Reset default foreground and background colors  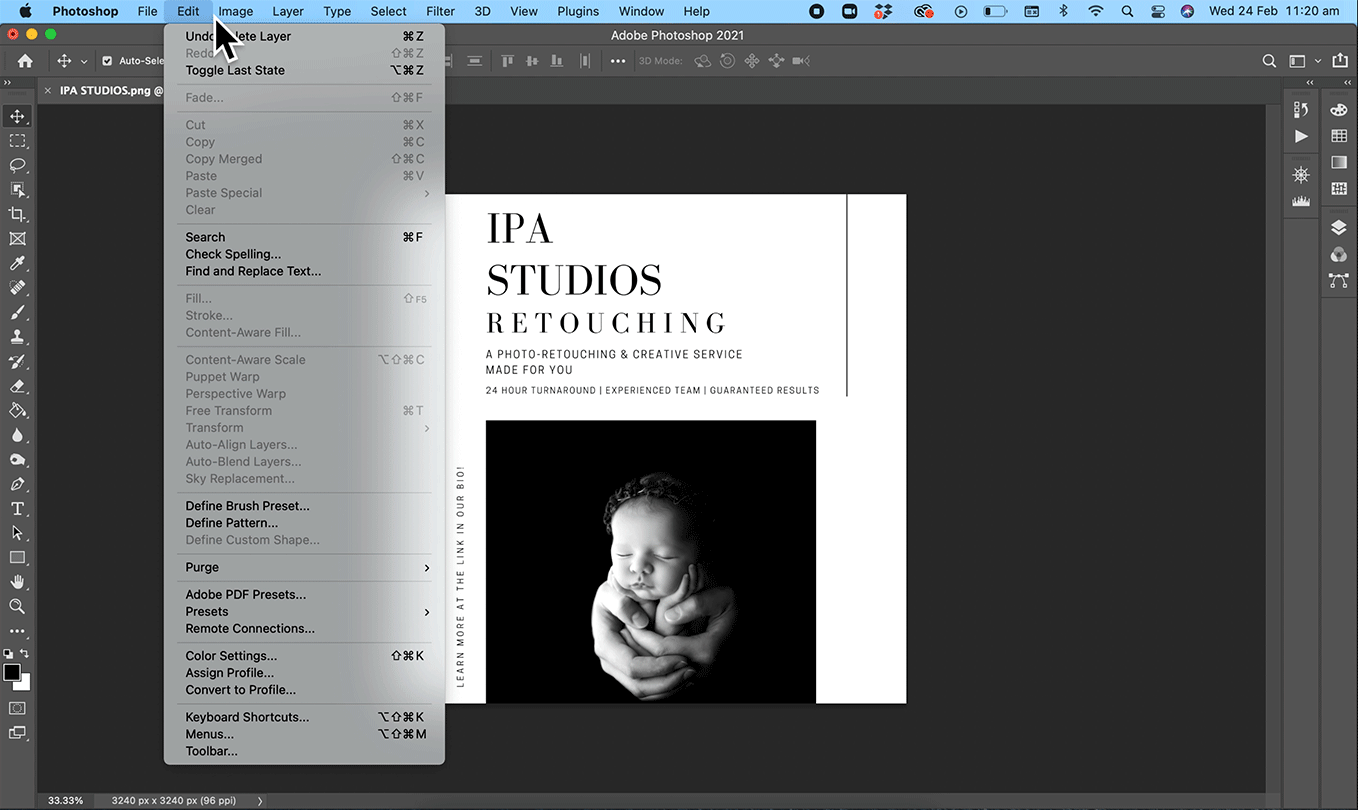click(x=8, y=654)
